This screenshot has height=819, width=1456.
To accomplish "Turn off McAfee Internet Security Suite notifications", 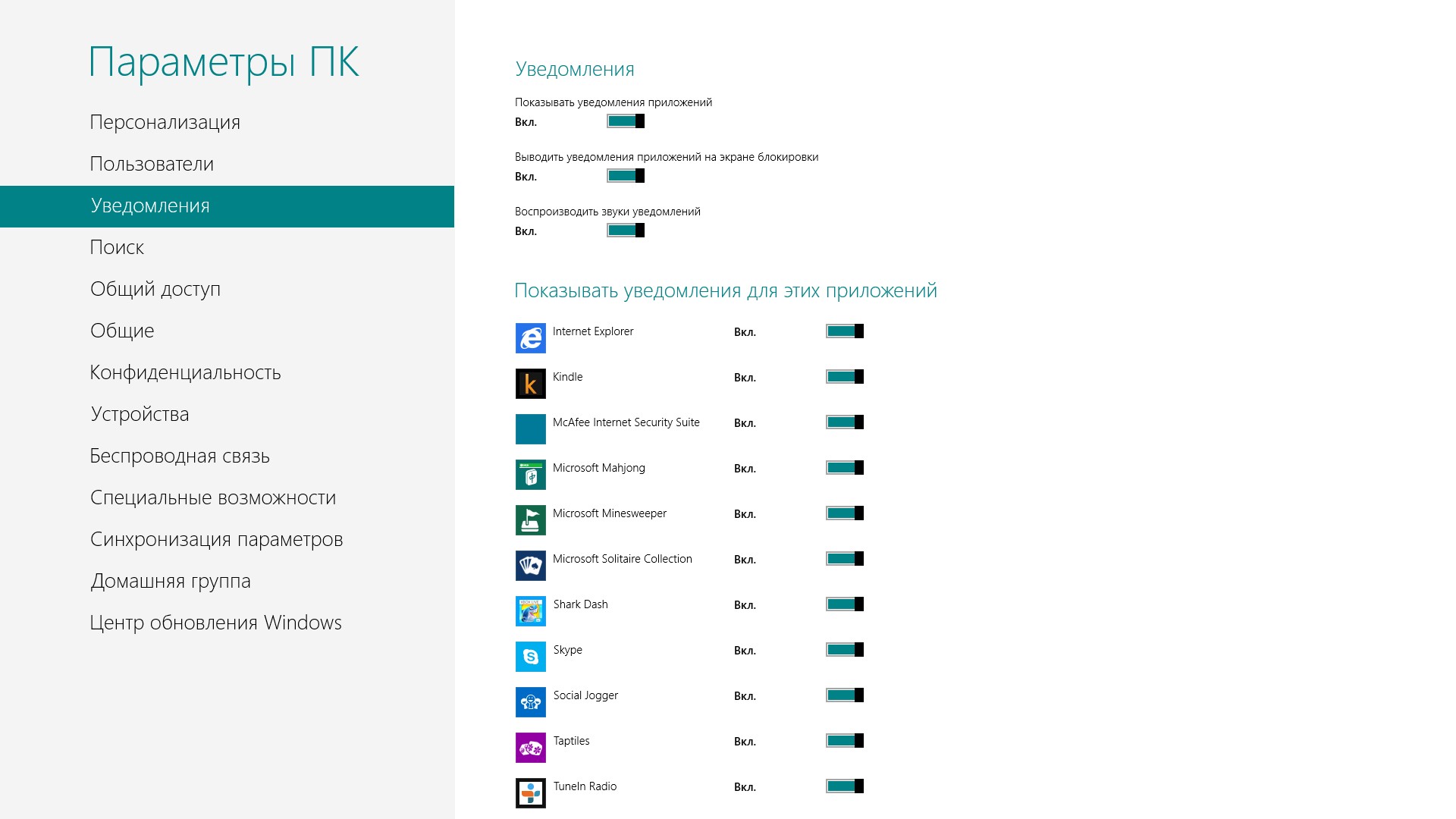I will pyautogui.click(x=845, y=422).
